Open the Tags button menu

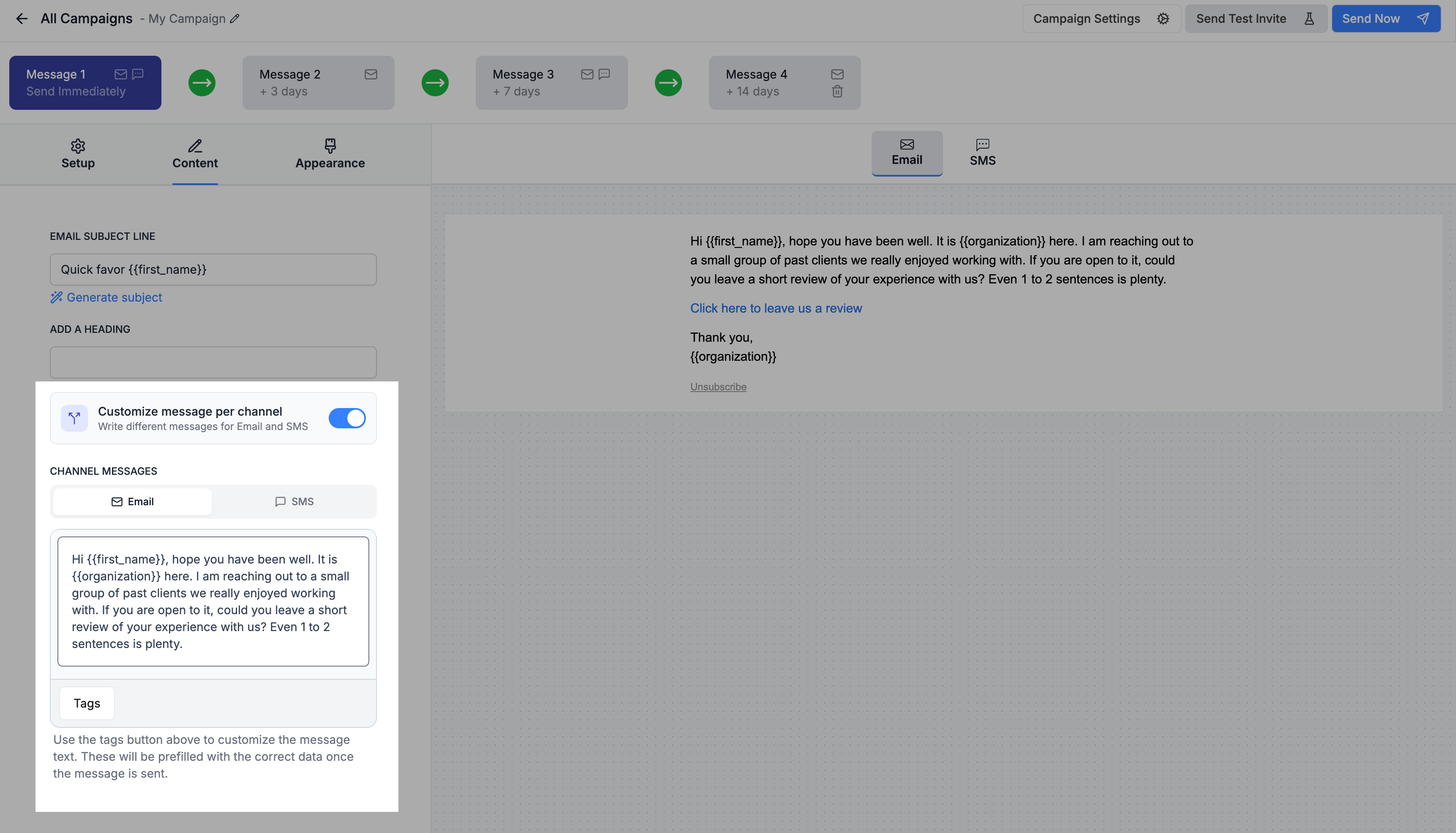pyautogui.click(x=87, y=703)
